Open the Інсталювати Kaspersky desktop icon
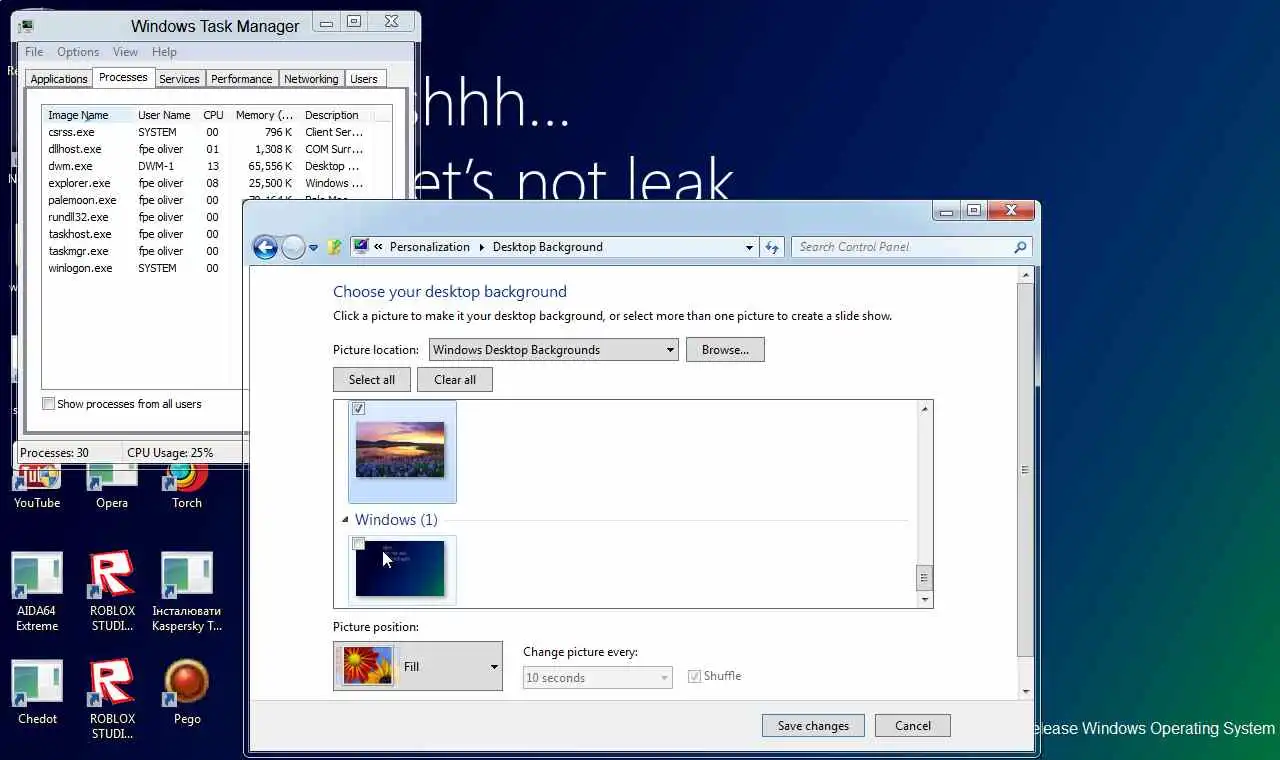 187,592
